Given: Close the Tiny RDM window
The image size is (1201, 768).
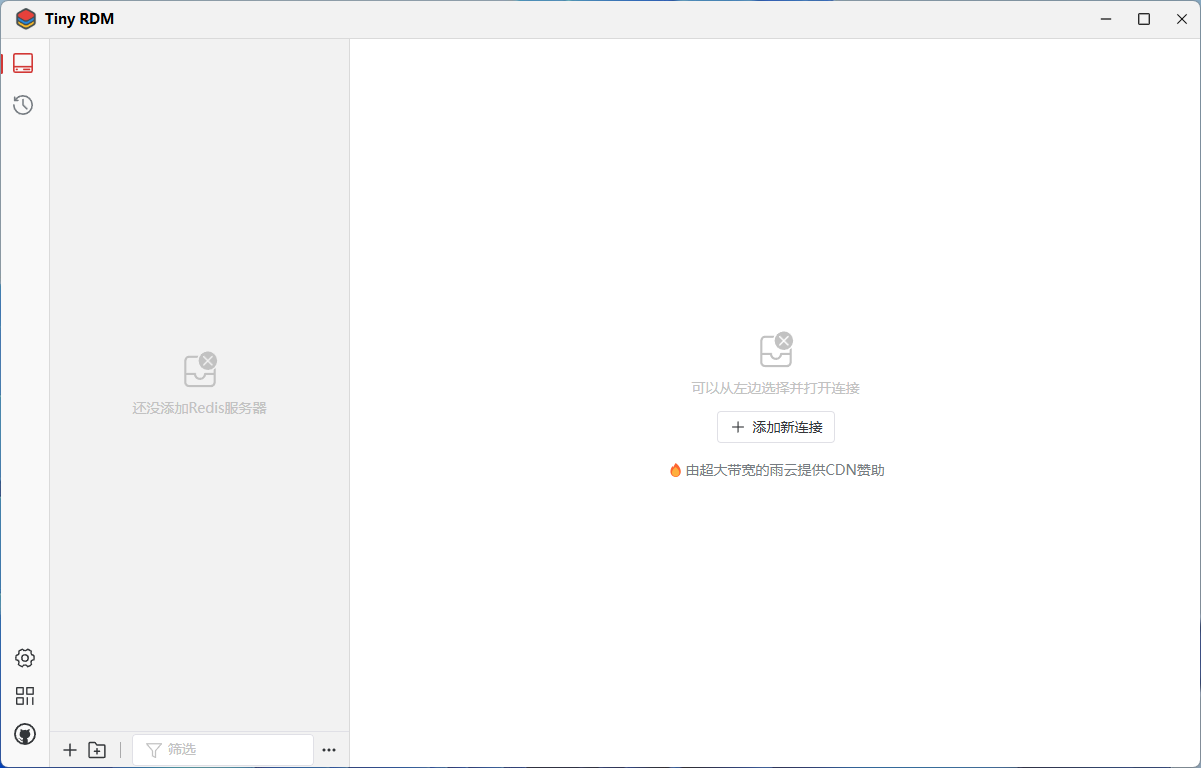Looking at the screenshot, I should click(x=1182, y=19).
